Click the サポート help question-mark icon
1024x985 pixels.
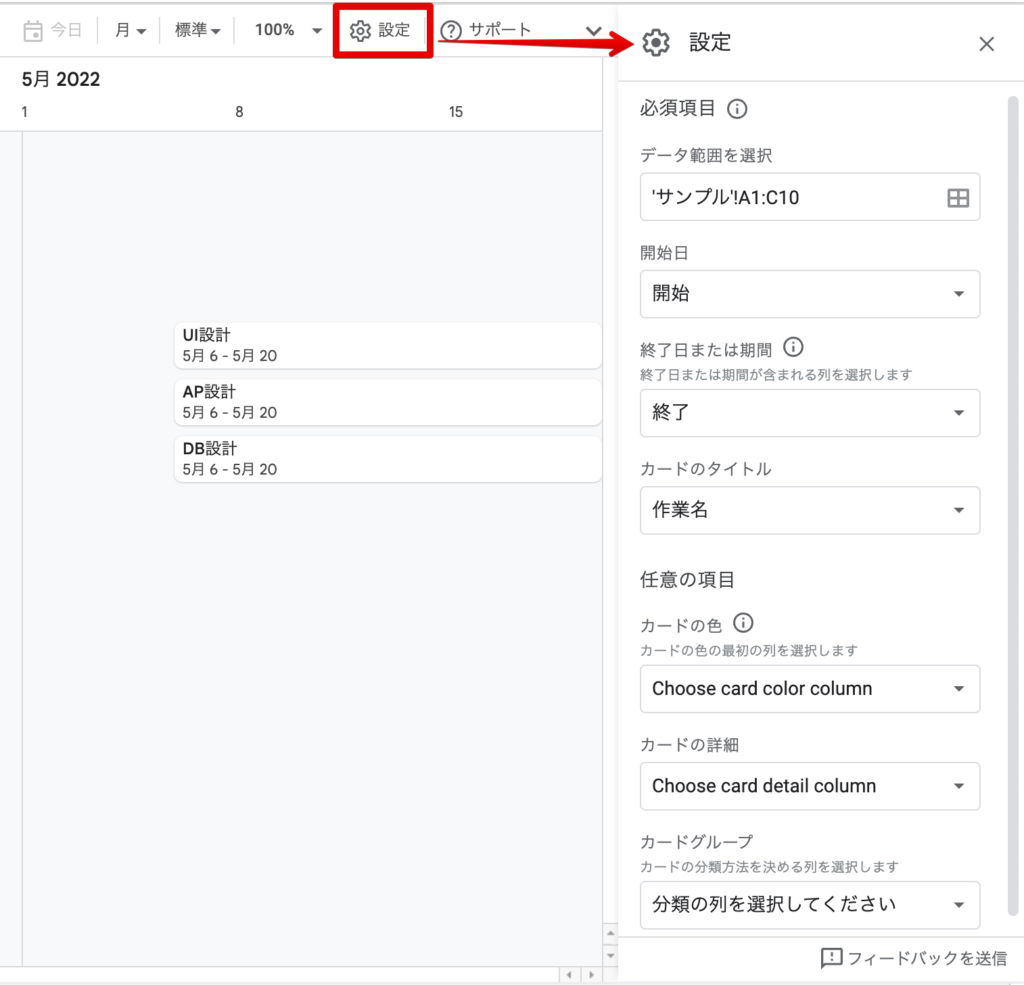451,31
